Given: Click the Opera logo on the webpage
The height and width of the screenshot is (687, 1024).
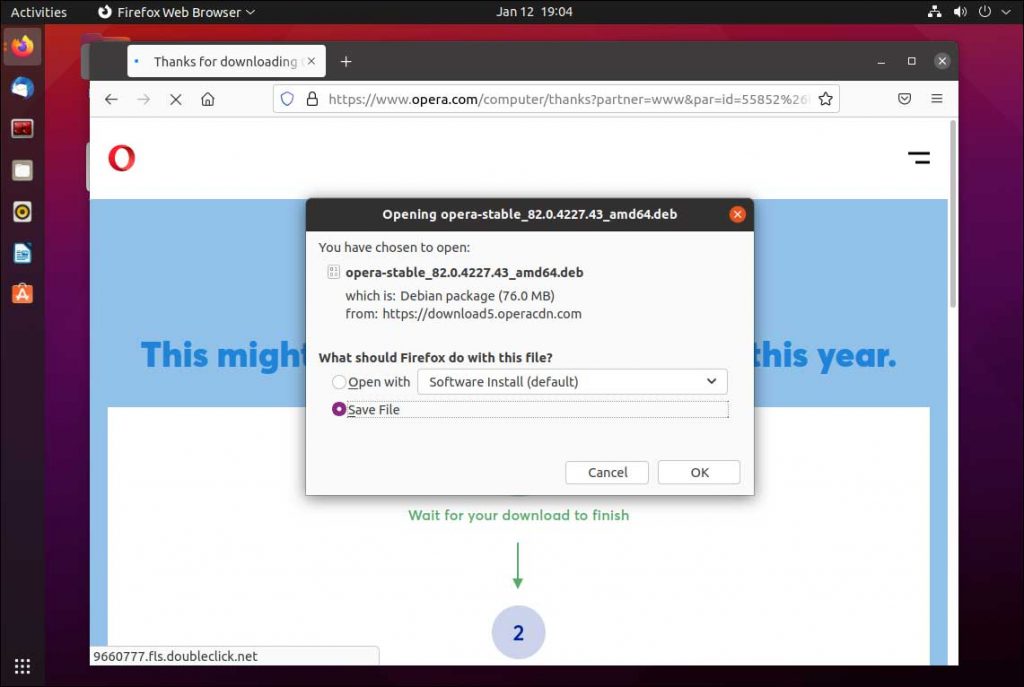Looking at the screenshot, I should pyautogui.click(x=121, y=157).
